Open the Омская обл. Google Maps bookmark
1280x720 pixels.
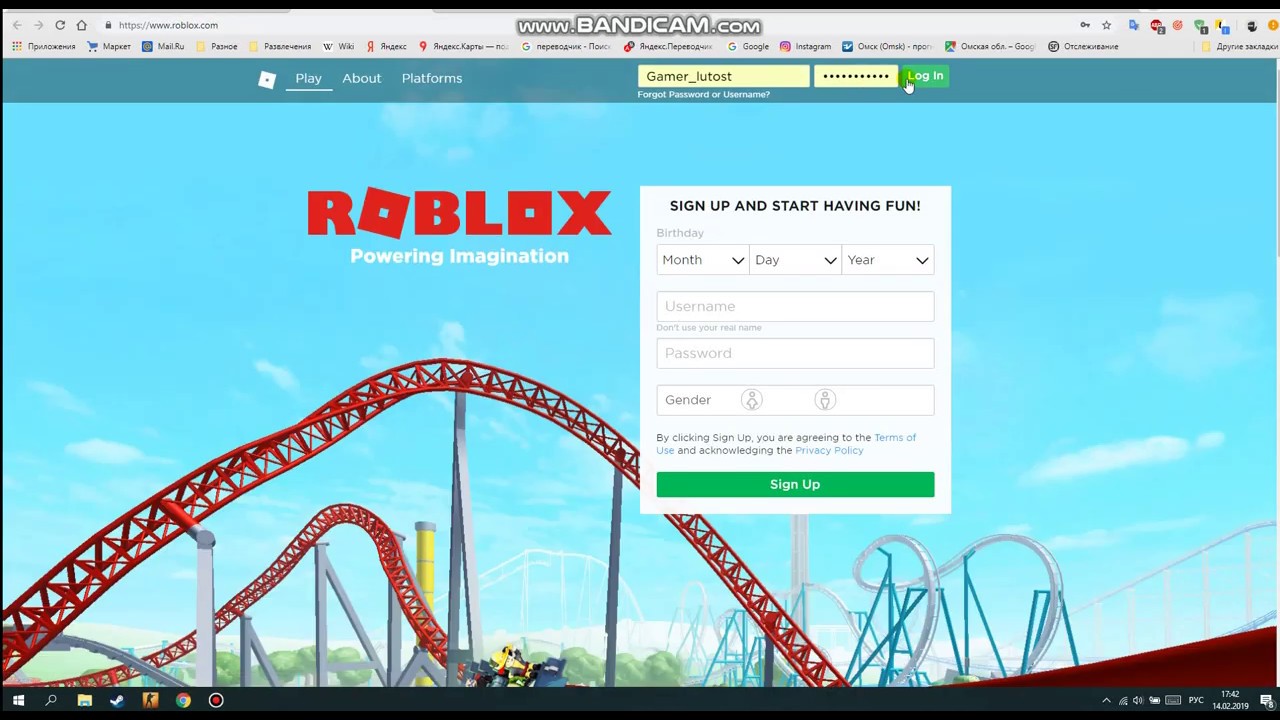[990, 46]
